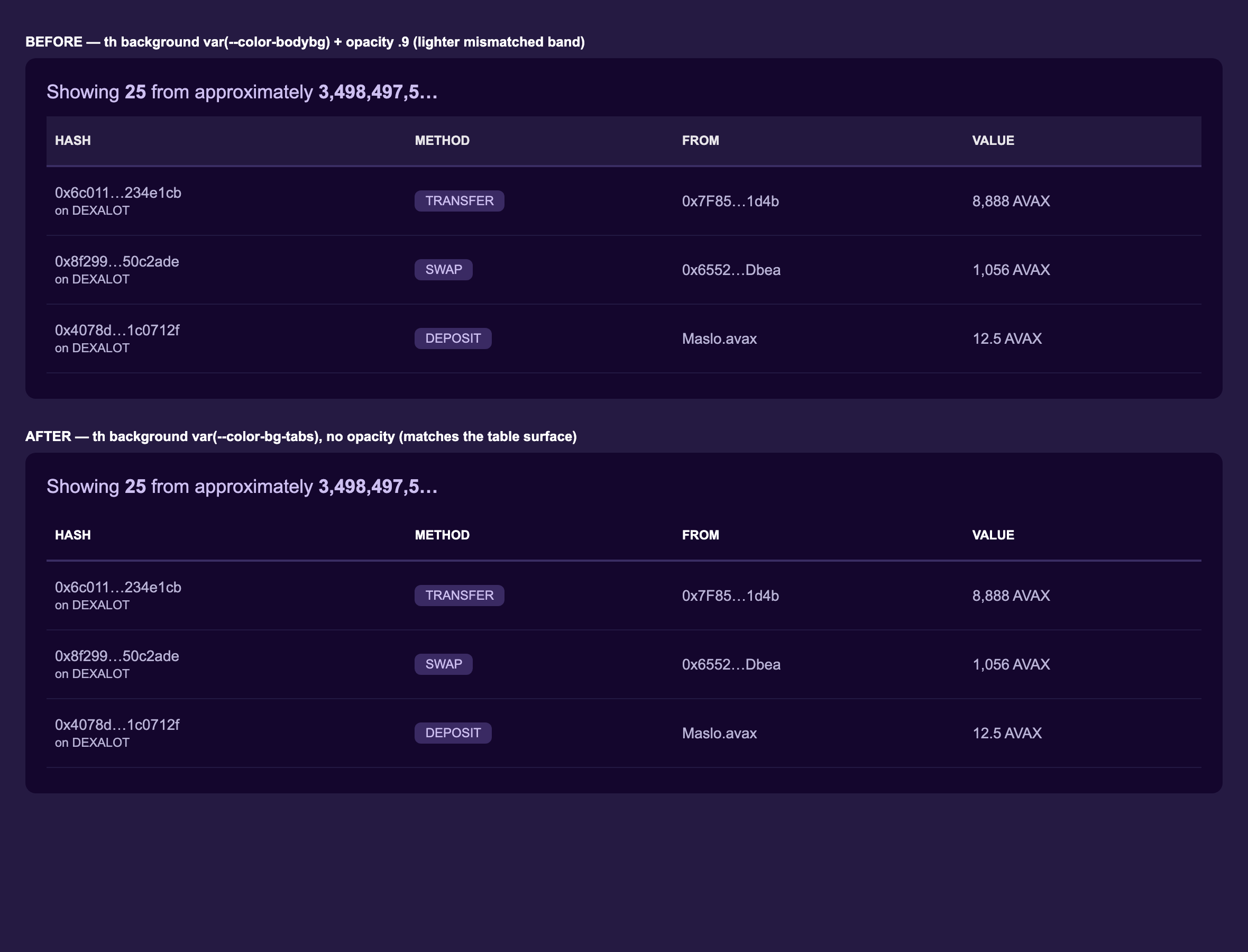Click the BEFORE section heading text
Image resolution: width=1248 pixels, height=952 pixels.
coord(305,42)
